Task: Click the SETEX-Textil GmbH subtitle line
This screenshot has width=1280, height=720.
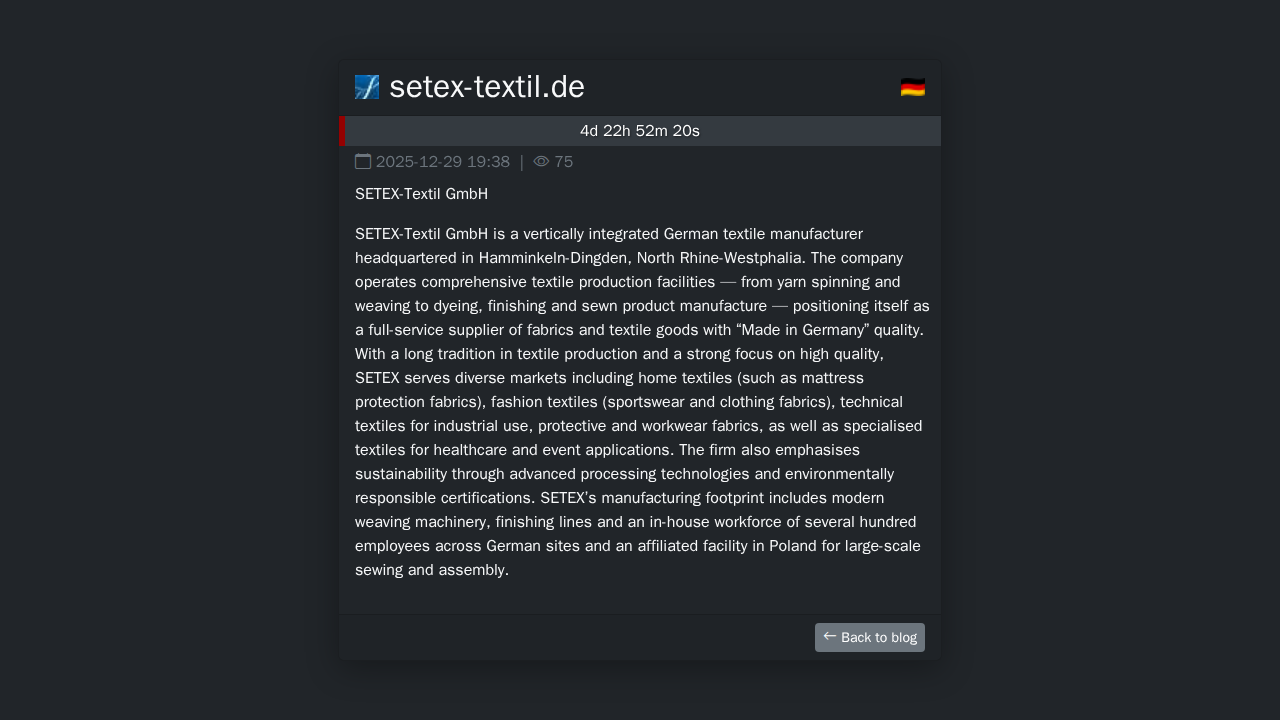Action: [421, 194]
